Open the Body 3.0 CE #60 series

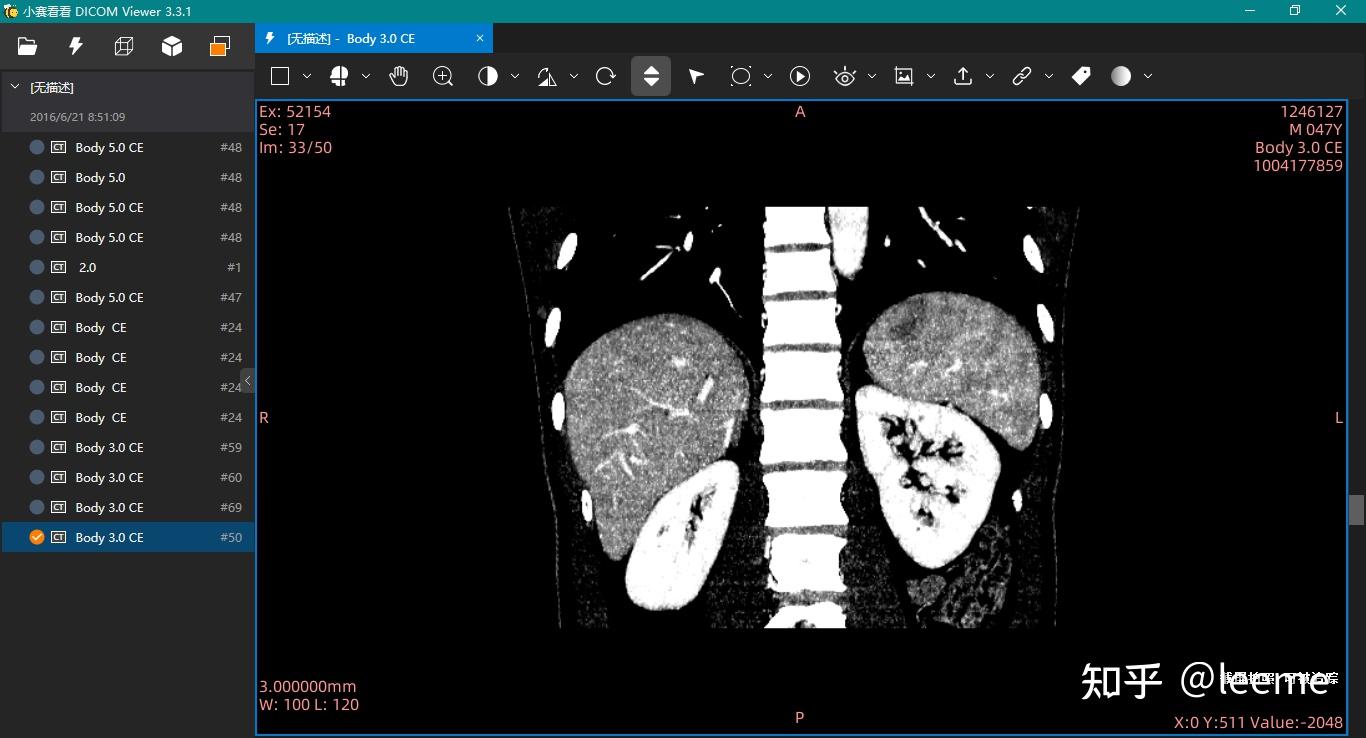pyautogui.click(x=127, y=477)
